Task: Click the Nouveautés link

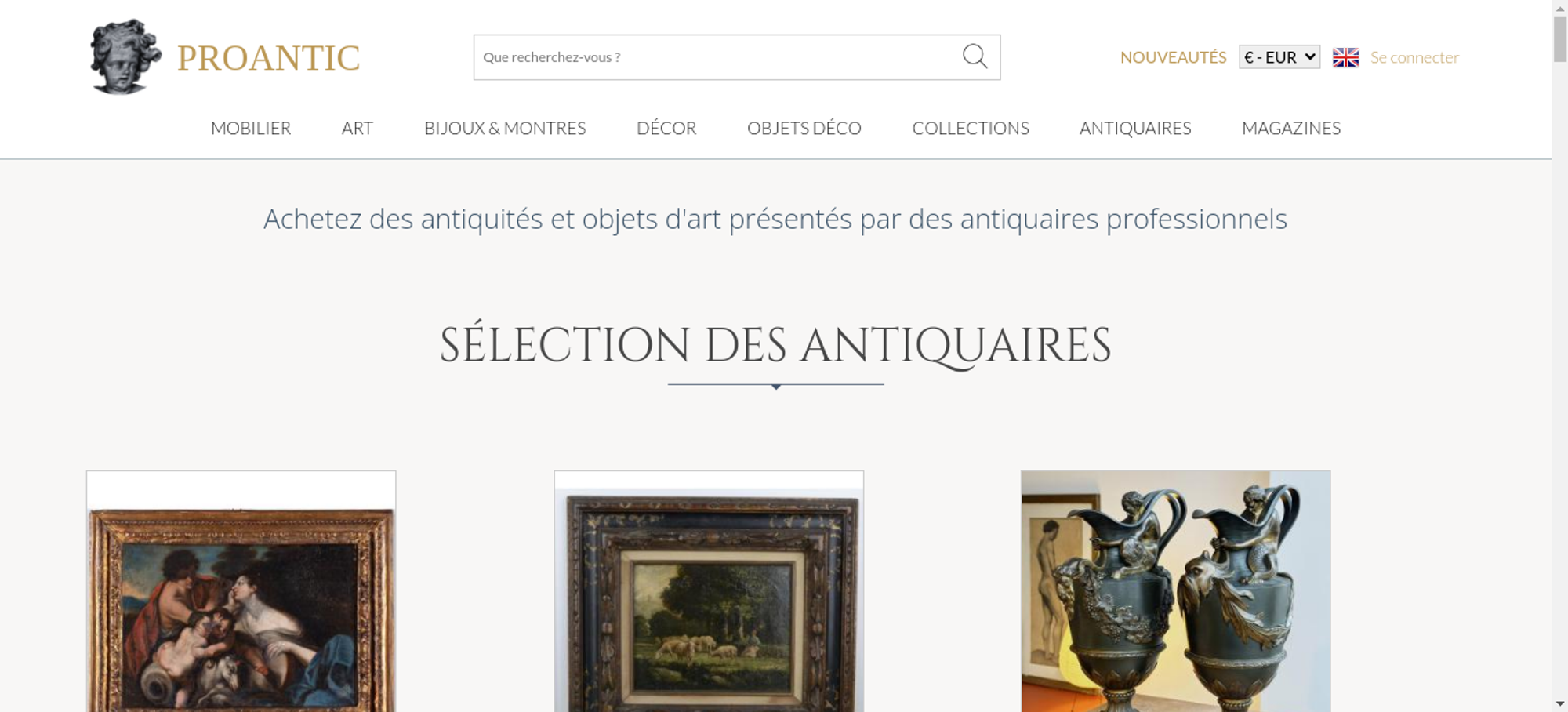Action: point(1173,57)
